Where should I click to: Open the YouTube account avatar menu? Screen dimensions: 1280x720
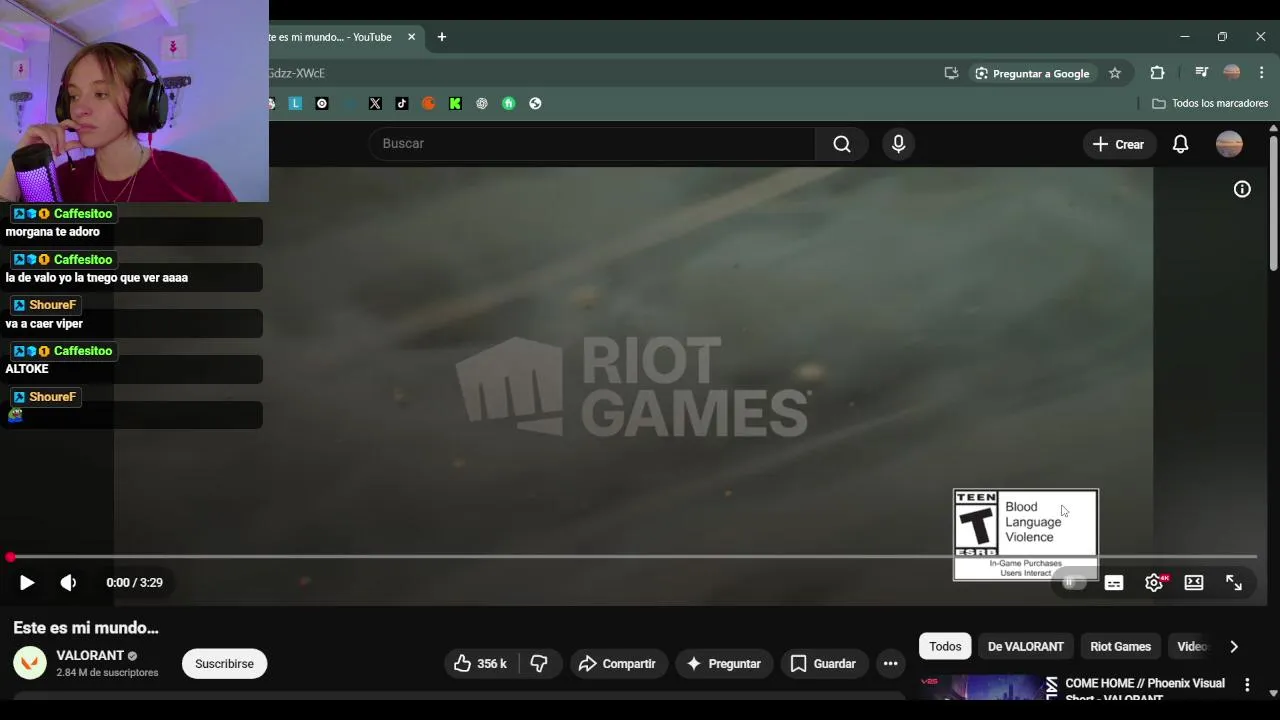point(1229,144)
